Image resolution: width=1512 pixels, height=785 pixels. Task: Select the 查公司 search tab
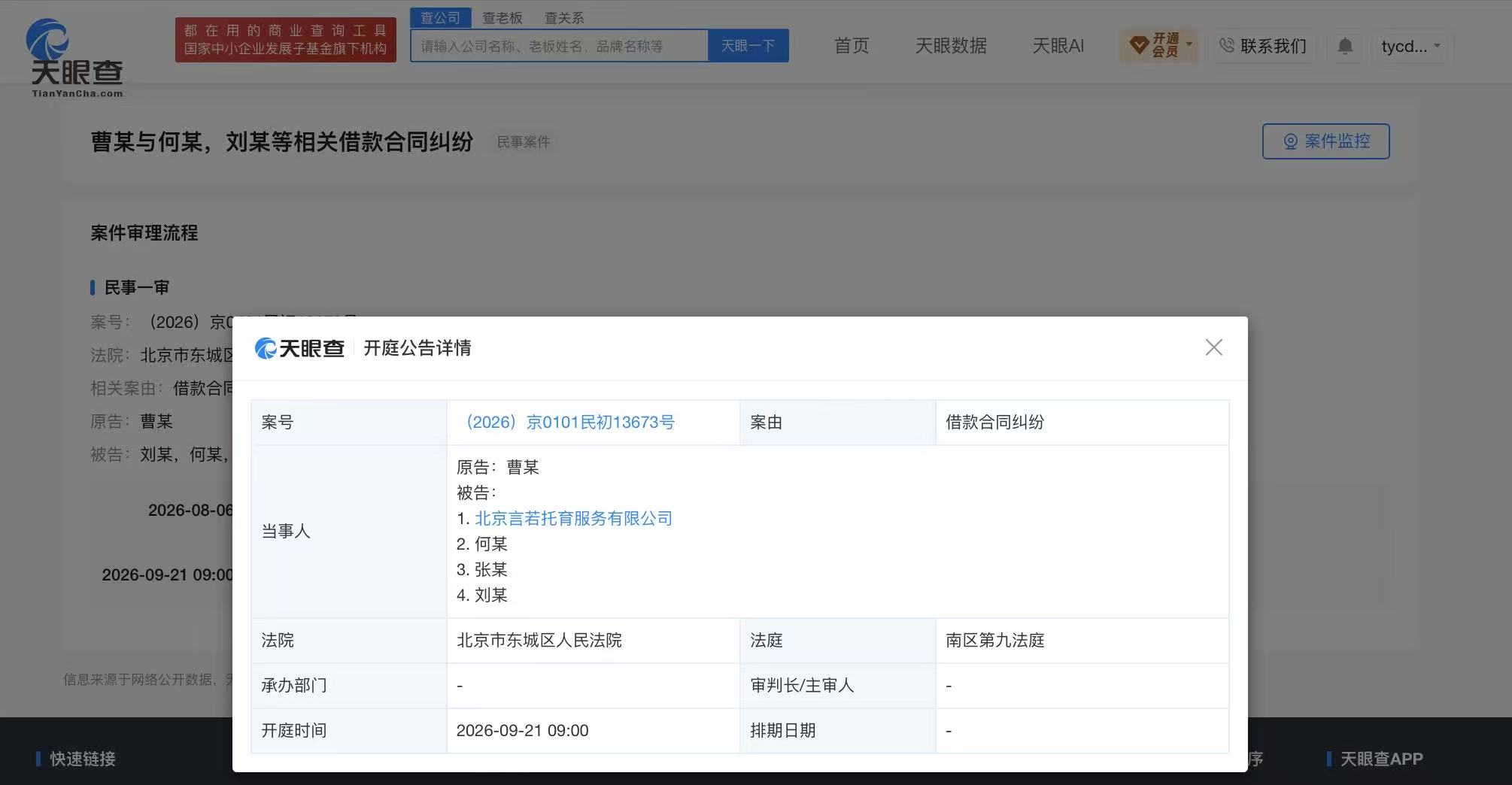pos(440,17)
